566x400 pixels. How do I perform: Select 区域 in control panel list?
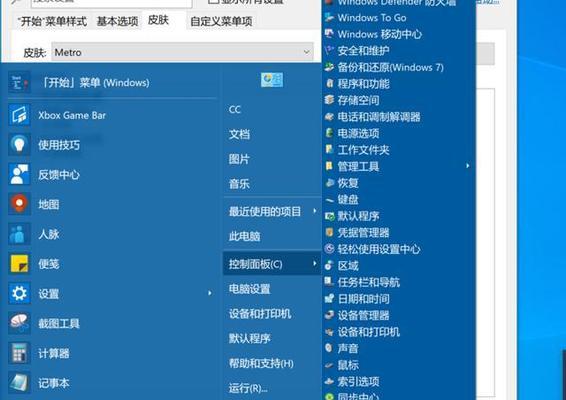pos(348,265)
